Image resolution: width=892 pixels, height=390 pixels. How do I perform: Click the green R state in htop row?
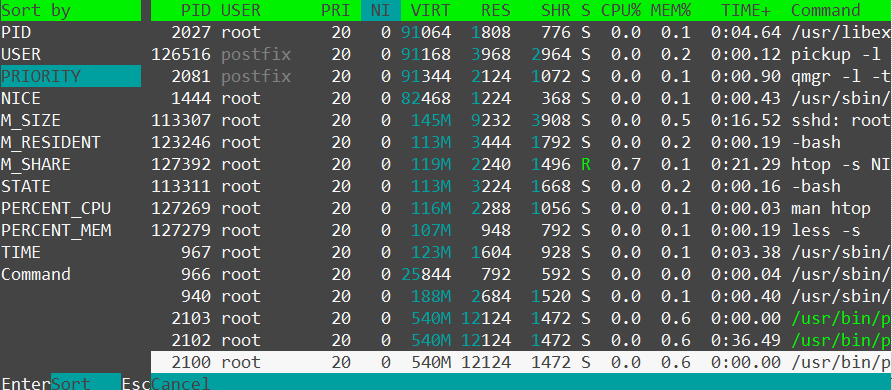(x=586, y=164)
